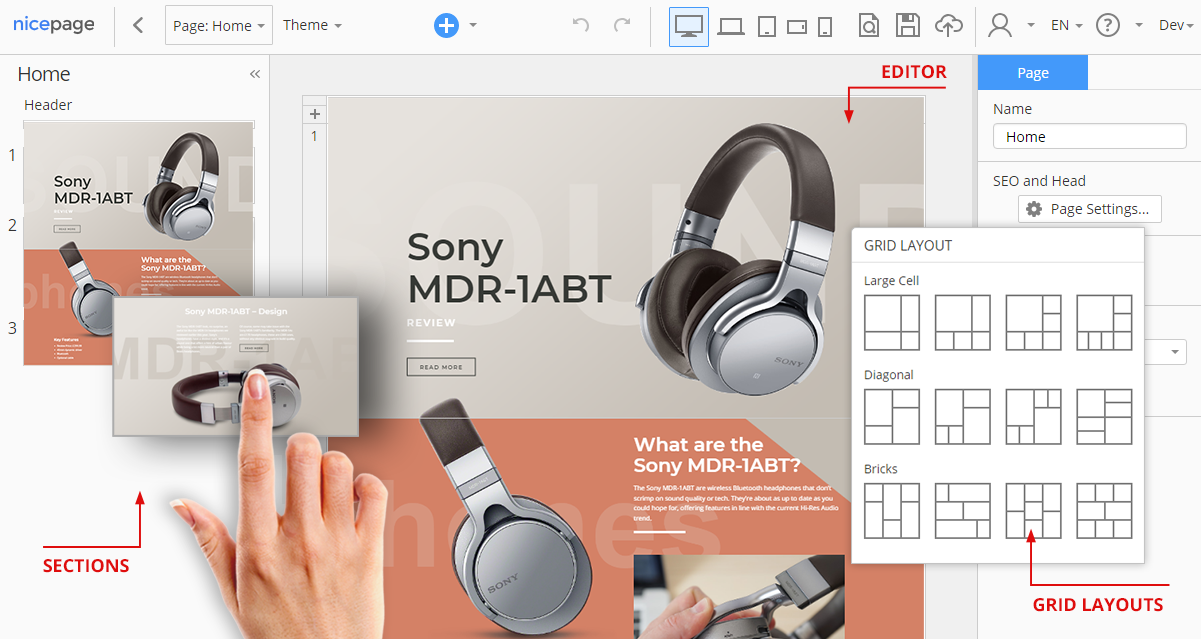Switch to portrait tablet view mode
This screenshot has width=1201, height=639.
point(766,27)
